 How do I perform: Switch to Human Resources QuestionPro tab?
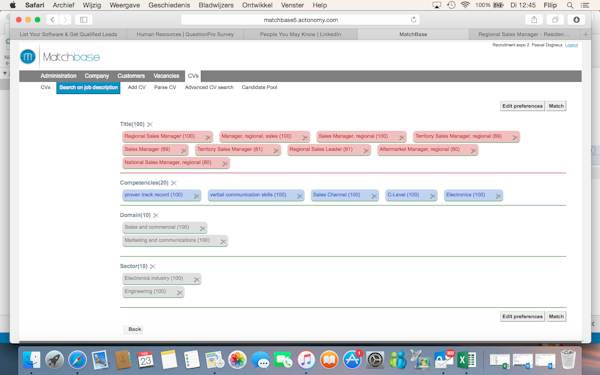[185, 34]
